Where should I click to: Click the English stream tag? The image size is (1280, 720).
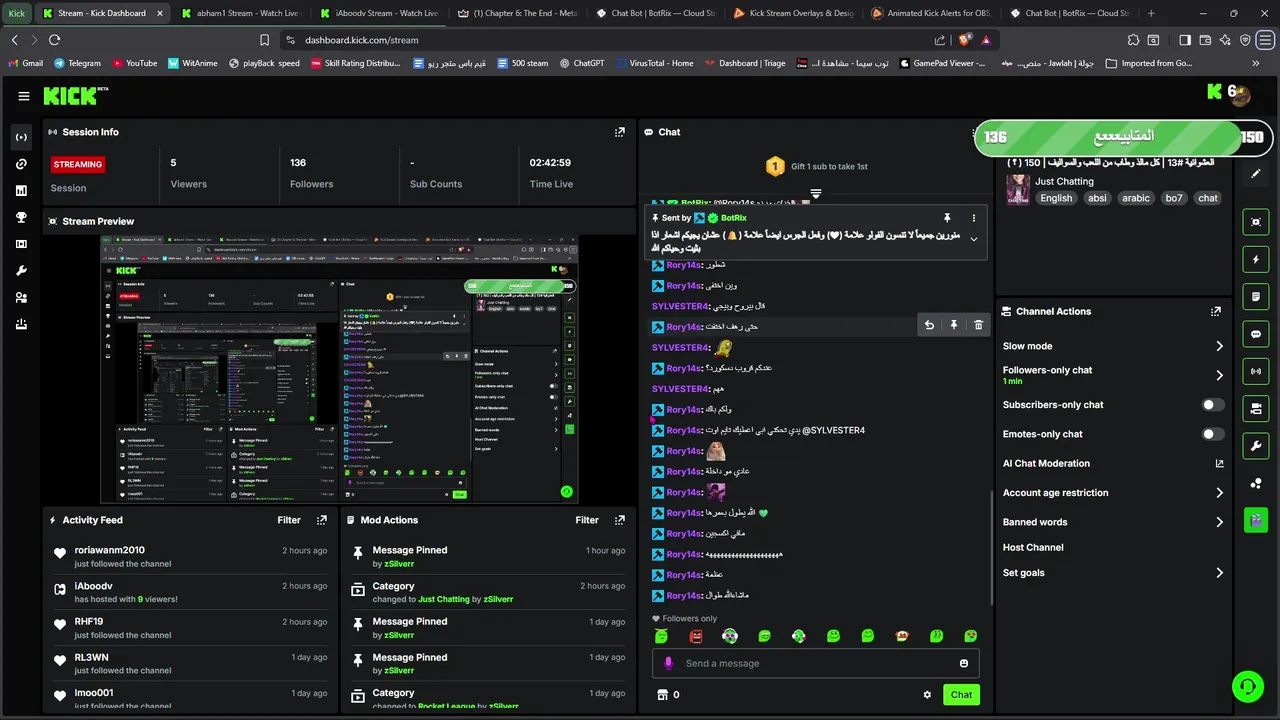pyautogui.click(x=1056, y=198)
